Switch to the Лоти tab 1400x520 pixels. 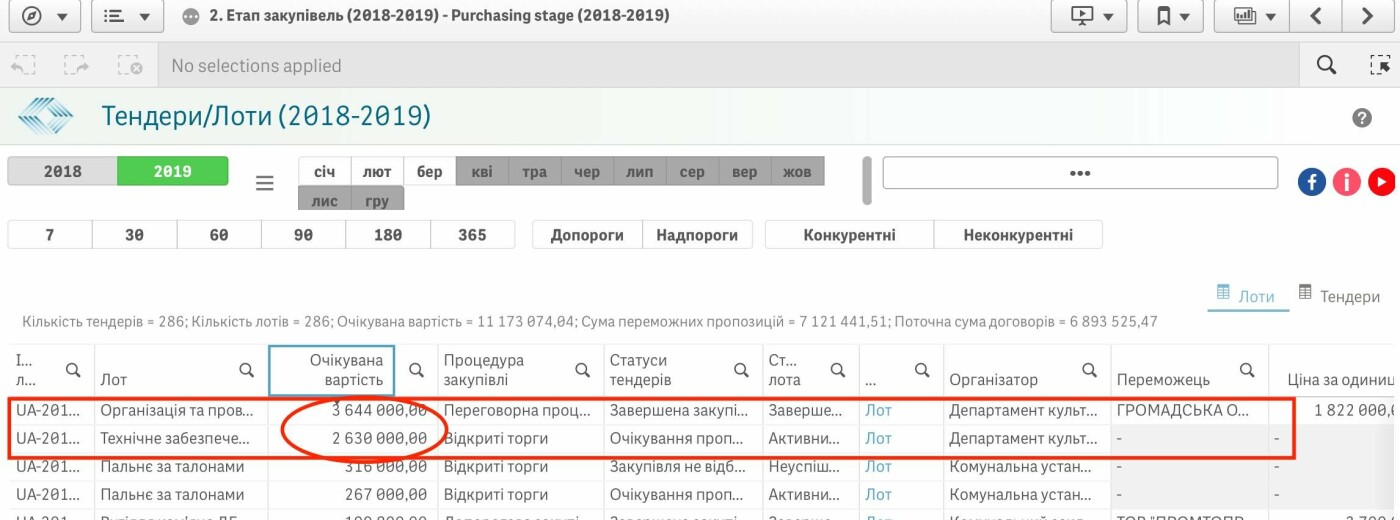click(x=1246, y=295)
